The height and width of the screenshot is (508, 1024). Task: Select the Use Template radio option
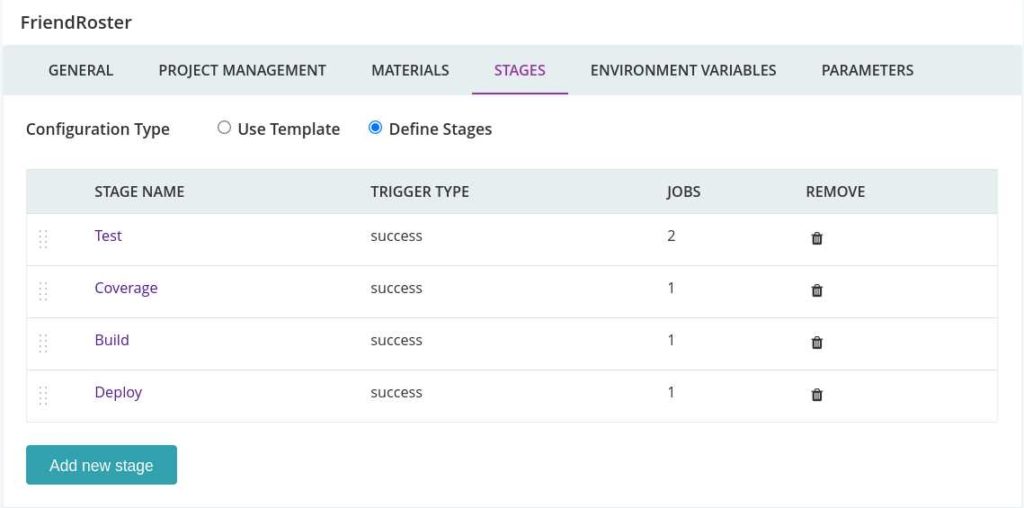click(x=225, y=128)
